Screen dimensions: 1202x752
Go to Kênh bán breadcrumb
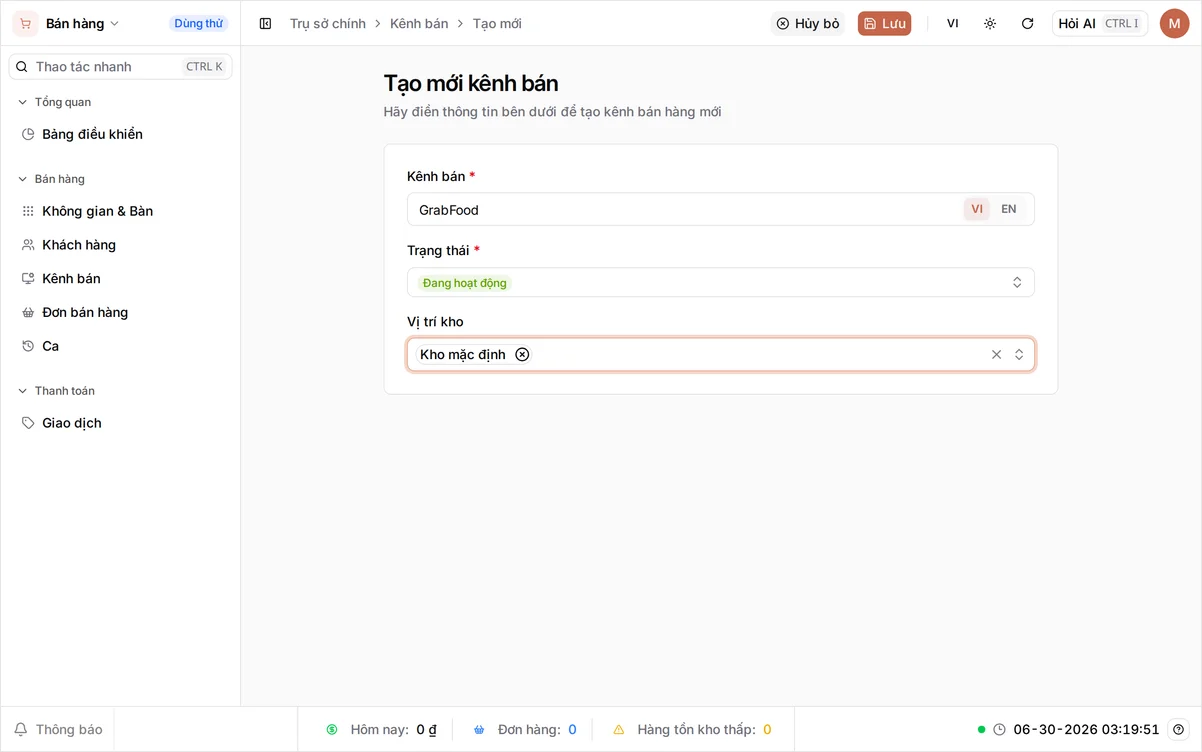419,23
